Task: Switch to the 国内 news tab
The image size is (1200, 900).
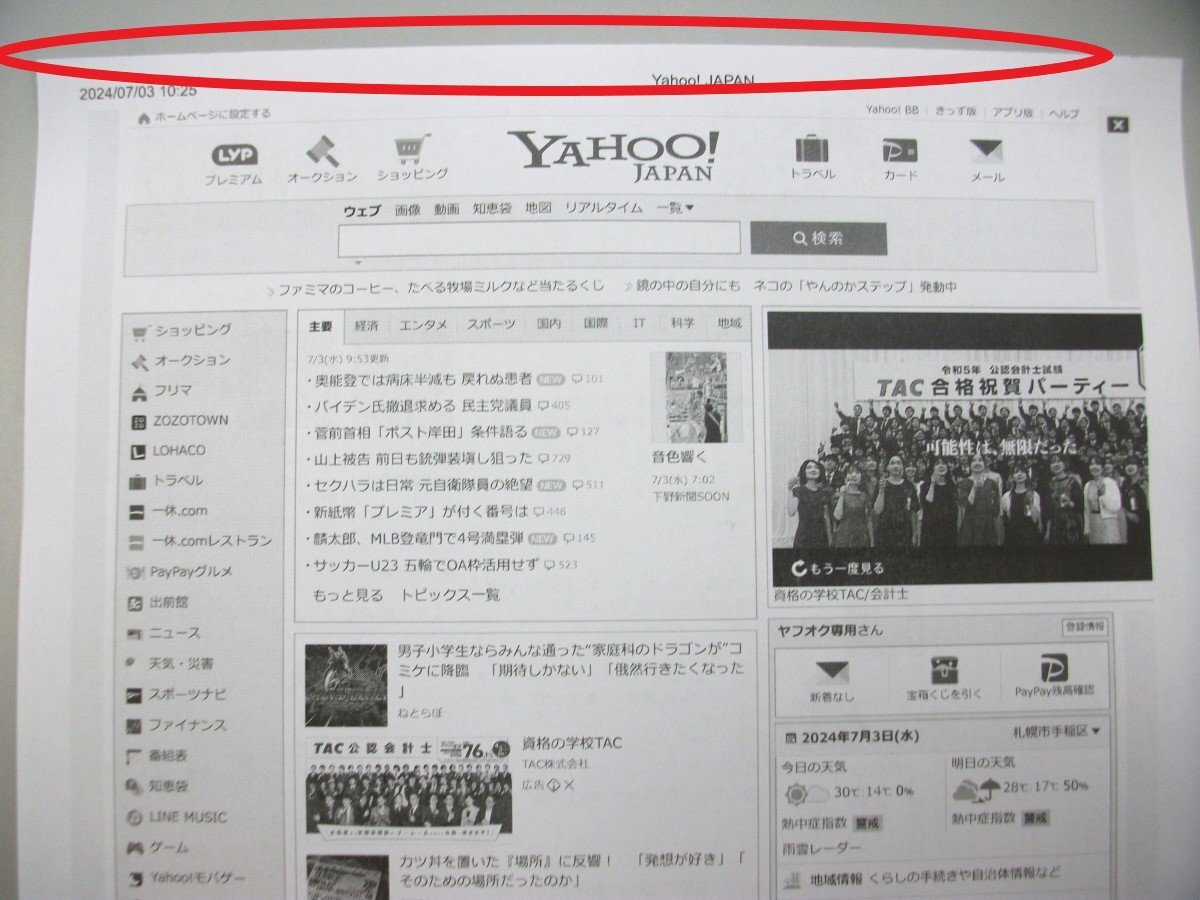Action: pyautogui.click(x=548, y=324)
